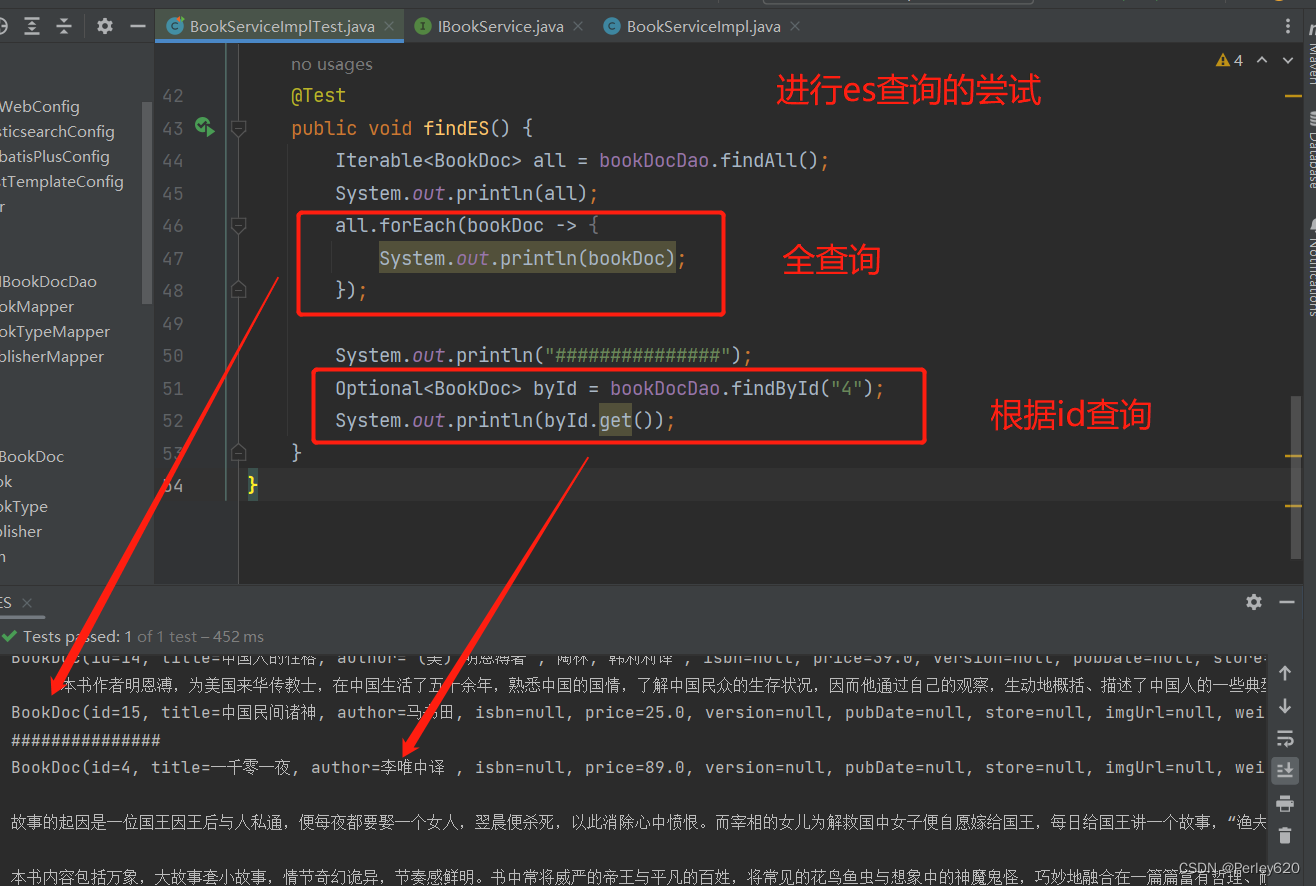
Task: Close the BookServiceImplTest.java tab
Action: (390, 27)
